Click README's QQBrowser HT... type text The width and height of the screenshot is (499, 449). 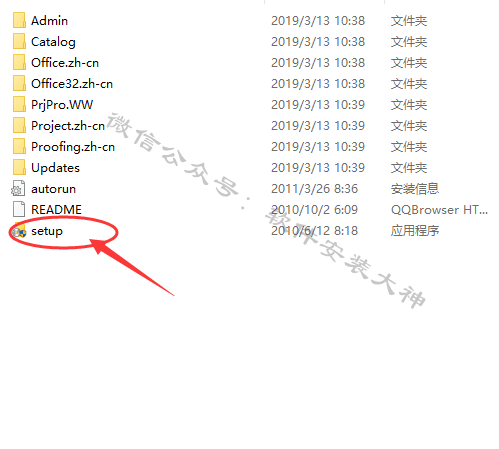point(439,210)
